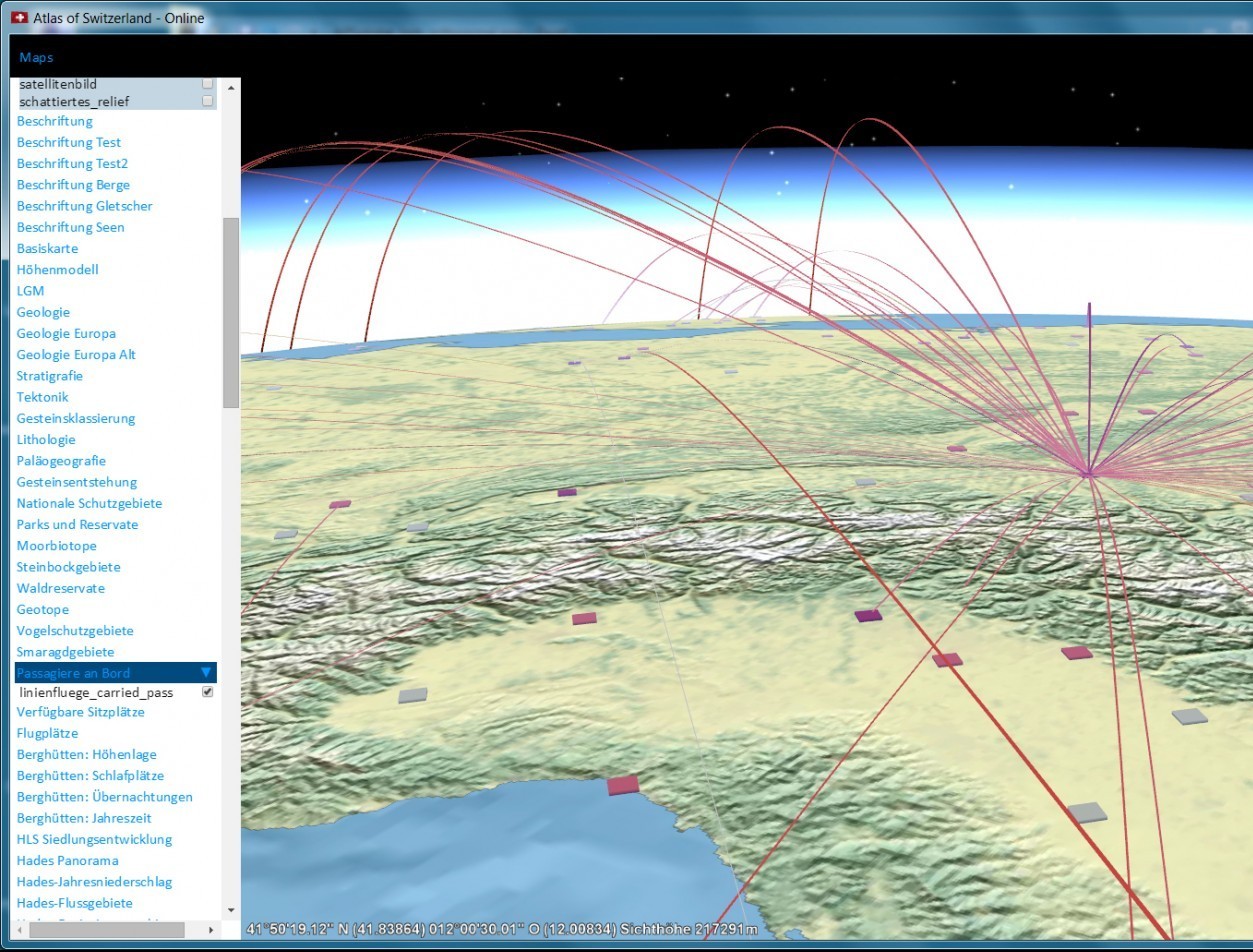Uncheck the linienfluege_carried_pass layer checkbox

click(x=208, y=692)
